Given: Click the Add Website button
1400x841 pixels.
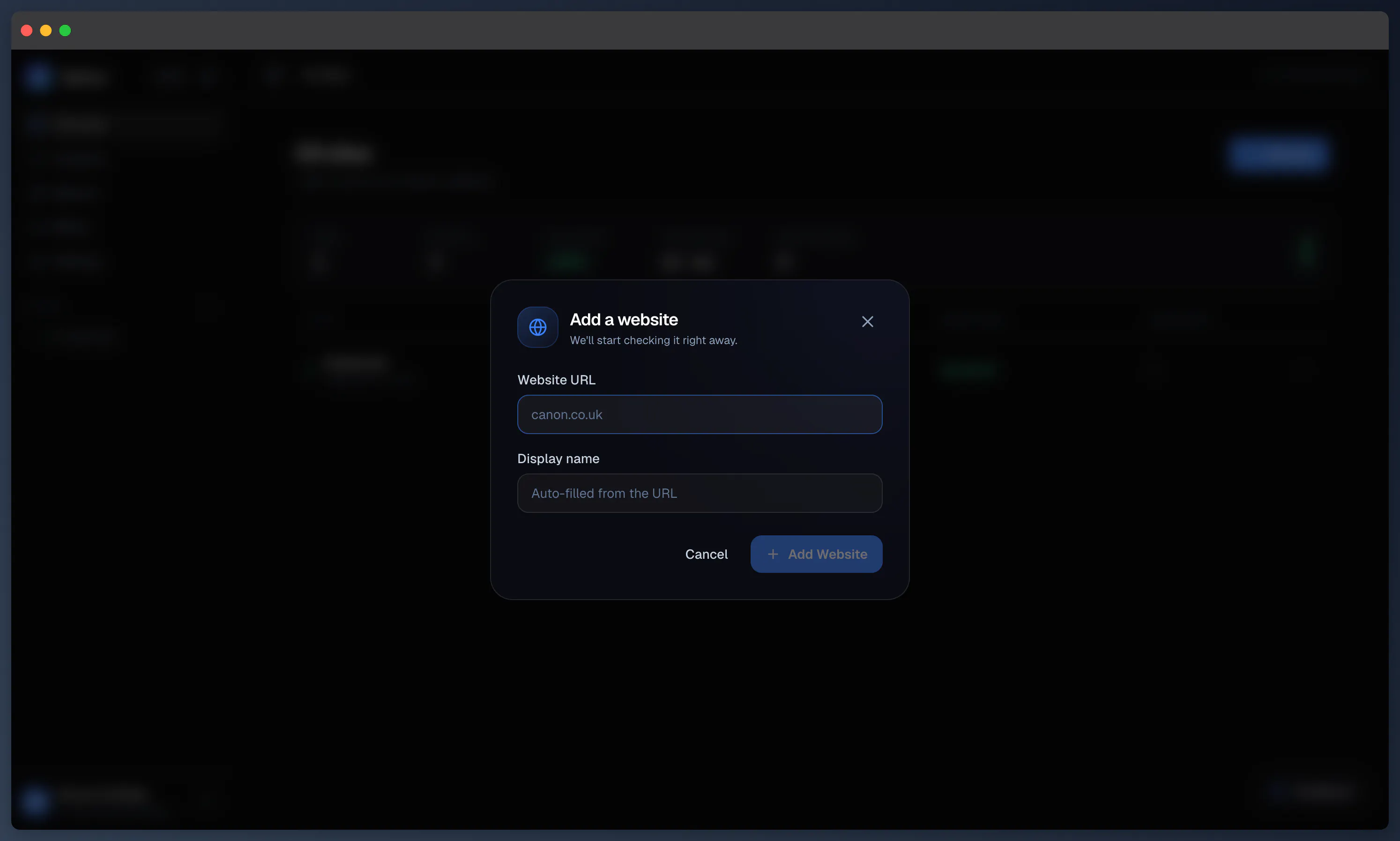Looking at the screenshot, I should click(x=816, y=554).
